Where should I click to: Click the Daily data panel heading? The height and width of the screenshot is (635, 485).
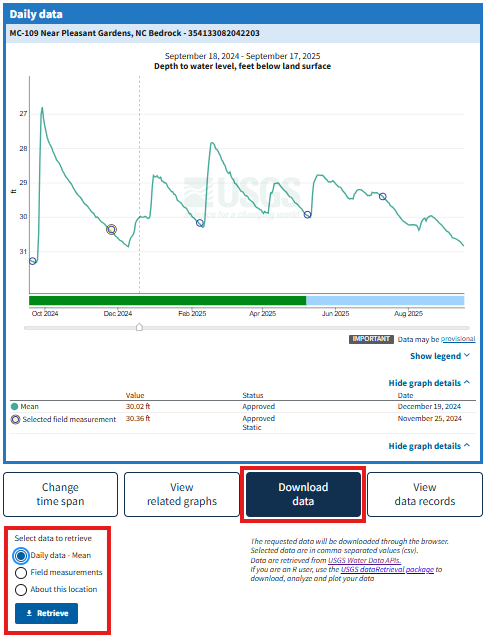pyautogui.click(x=36, y=14)
